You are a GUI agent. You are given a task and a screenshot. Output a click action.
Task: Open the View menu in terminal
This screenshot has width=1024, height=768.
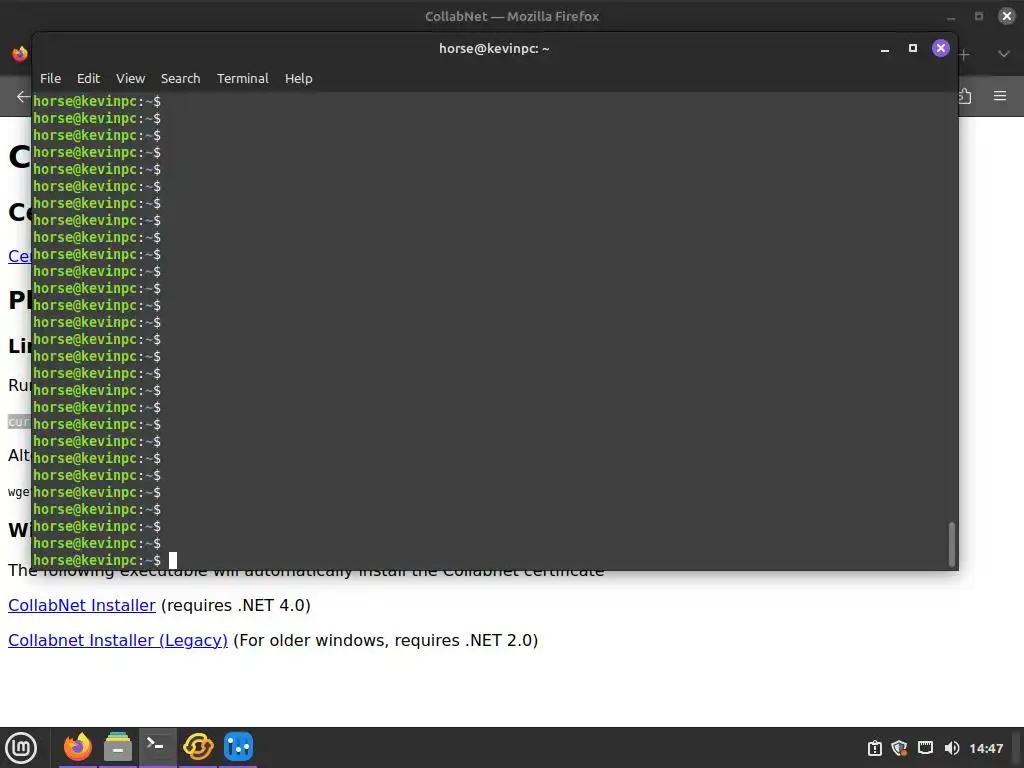click(131, 78)
